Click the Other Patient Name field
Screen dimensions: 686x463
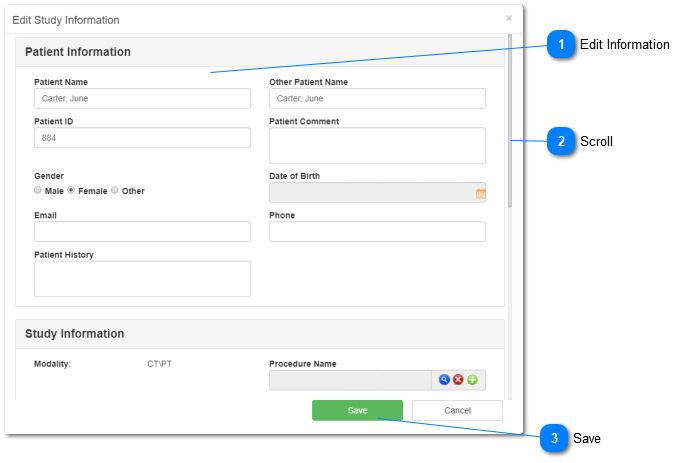pyautogui.click(x=377, y=98)
